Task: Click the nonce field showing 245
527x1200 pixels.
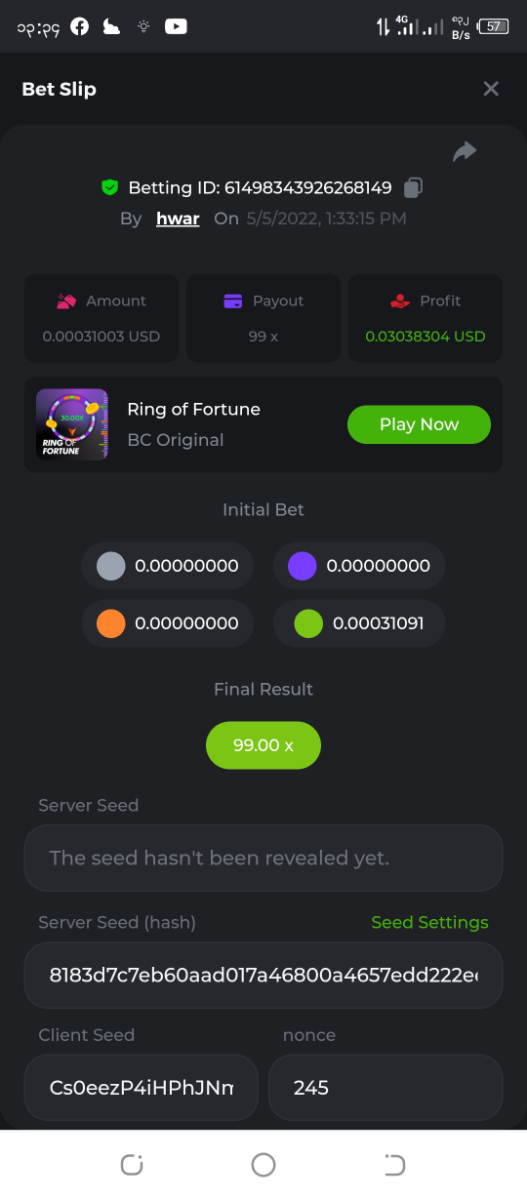Action: pos(386,1087)
